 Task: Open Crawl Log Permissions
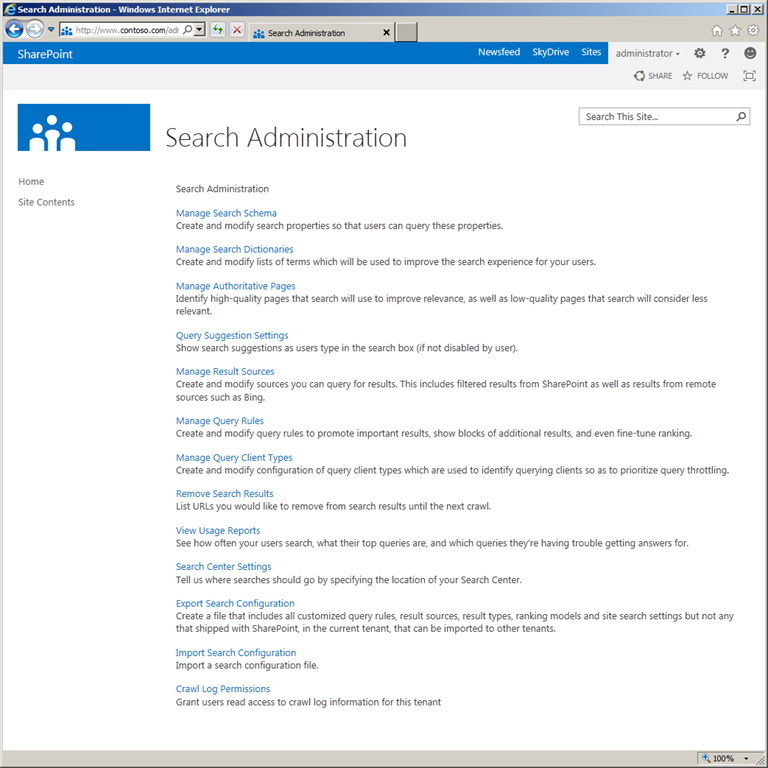pyautogui.click(x=223, y=689)
